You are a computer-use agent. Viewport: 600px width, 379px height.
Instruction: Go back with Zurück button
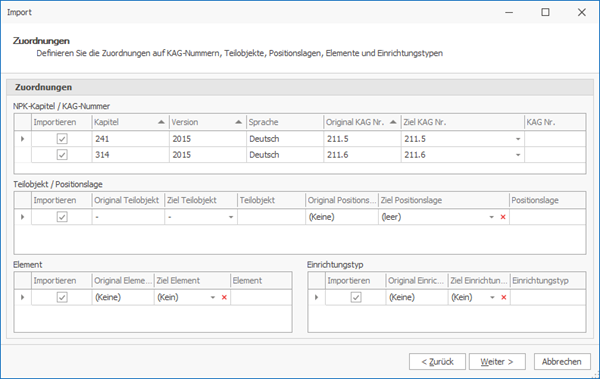(437, 361)
